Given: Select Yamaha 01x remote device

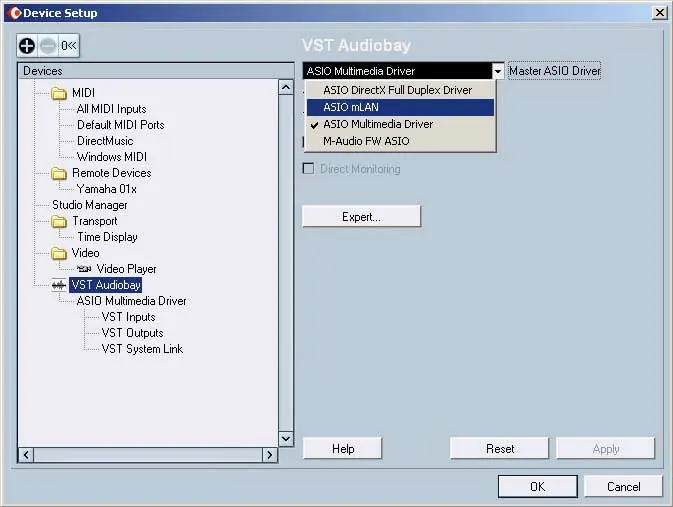Looking at the screenshot, I should pyautogui.click(x=106, y=189).
